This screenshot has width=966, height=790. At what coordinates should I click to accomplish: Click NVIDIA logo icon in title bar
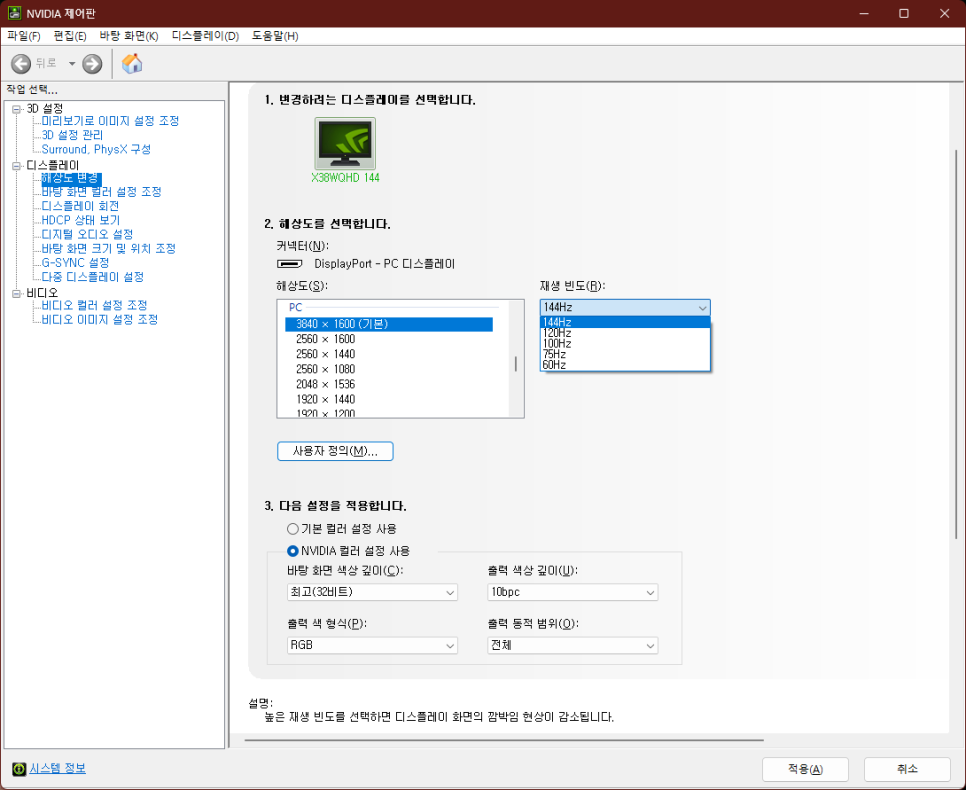14,13
